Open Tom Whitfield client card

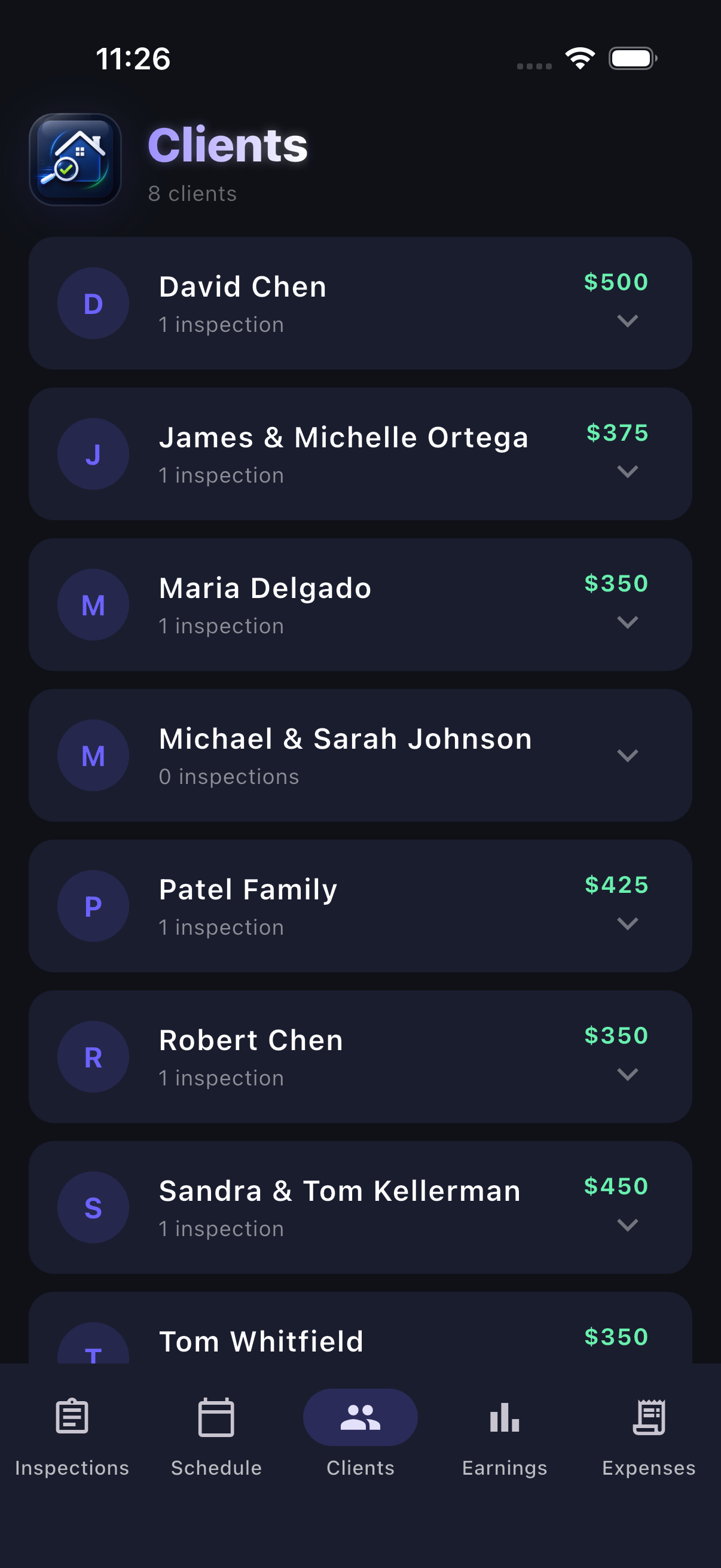tap(360, 1328)
